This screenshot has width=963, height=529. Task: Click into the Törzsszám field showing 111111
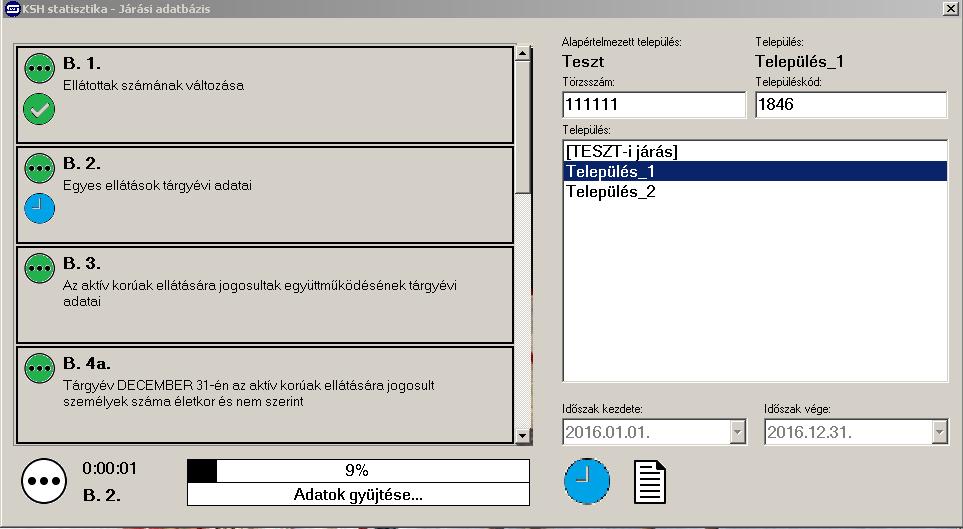tap(654, 104)
